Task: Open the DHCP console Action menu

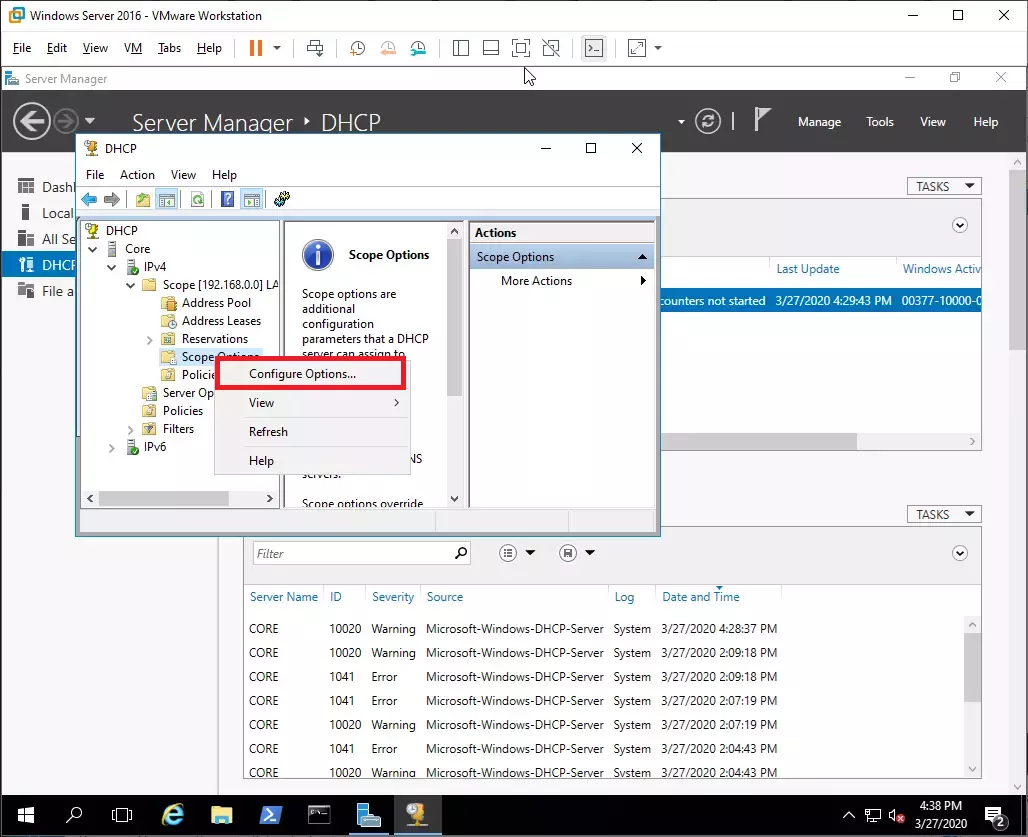Action: 137,175
